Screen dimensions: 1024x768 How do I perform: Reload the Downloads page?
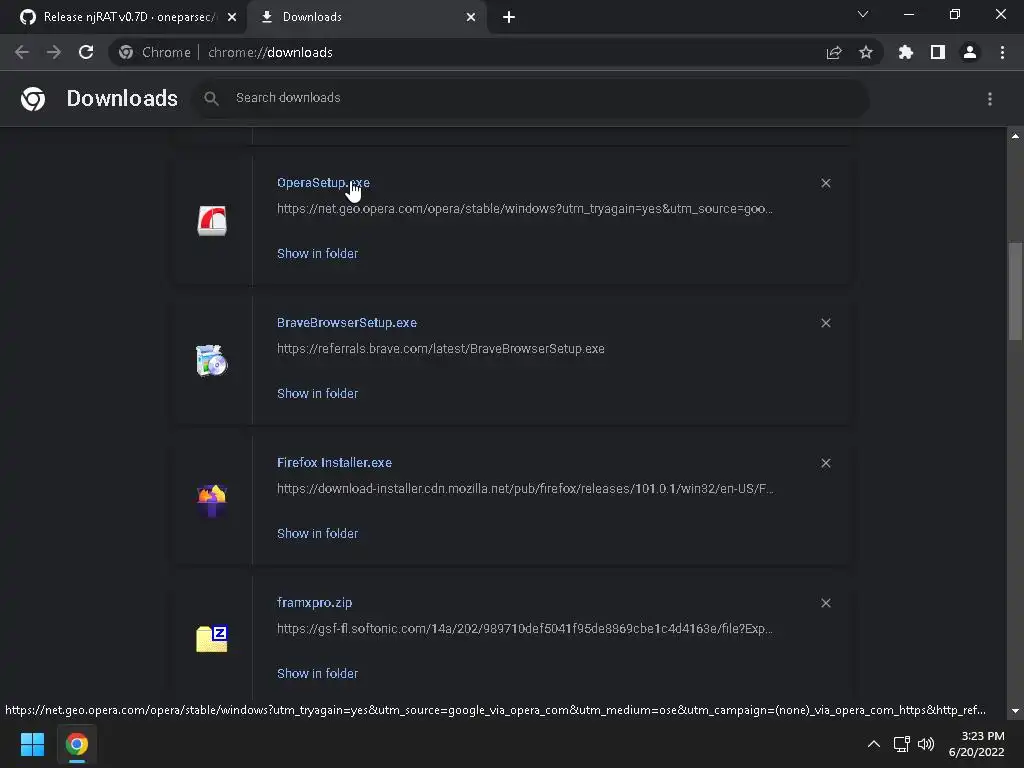pyautogui.click(x=86, y=52)
